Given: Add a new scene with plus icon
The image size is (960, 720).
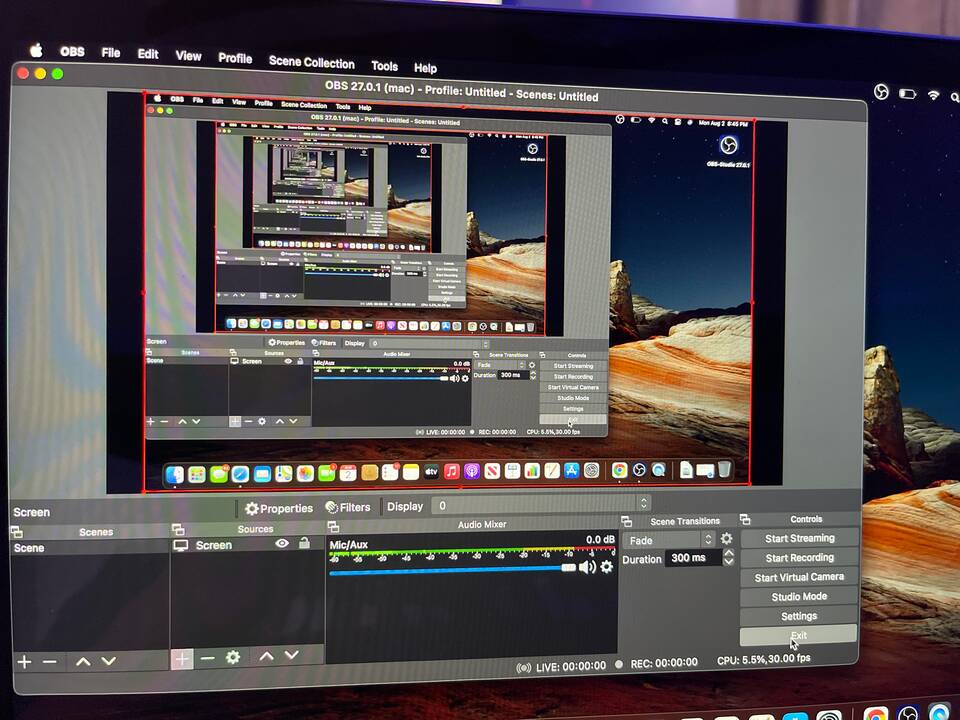Looking at the screenshot, I should (x=24, y=661).
